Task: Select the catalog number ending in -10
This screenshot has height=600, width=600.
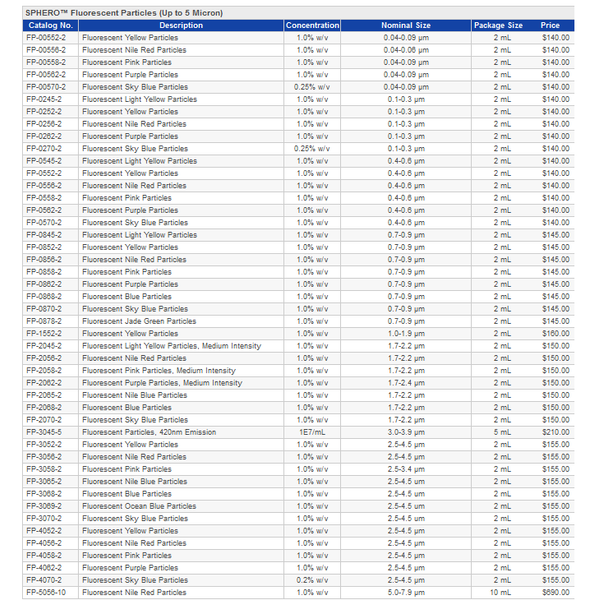Action: [x=46, y=592]
